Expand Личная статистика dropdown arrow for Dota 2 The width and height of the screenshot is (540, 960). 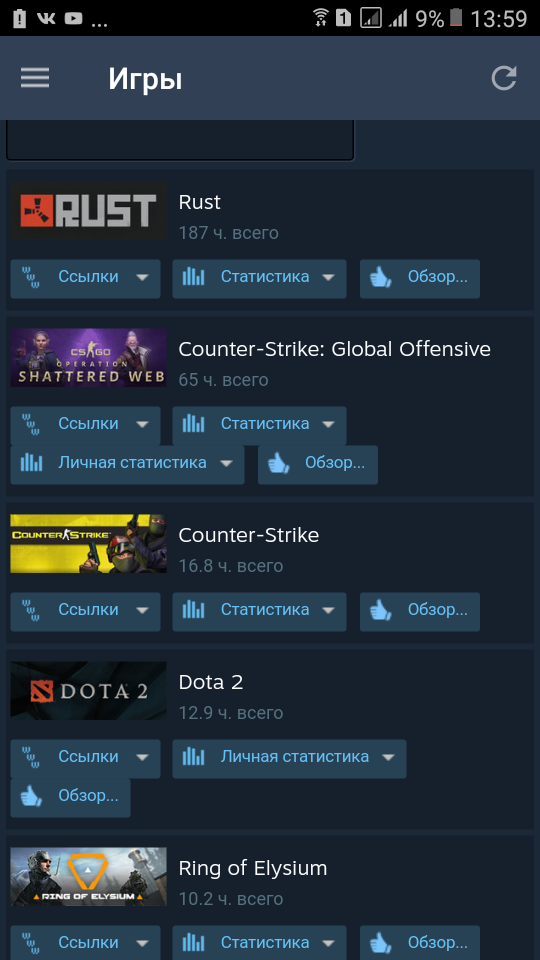[388, 757]
